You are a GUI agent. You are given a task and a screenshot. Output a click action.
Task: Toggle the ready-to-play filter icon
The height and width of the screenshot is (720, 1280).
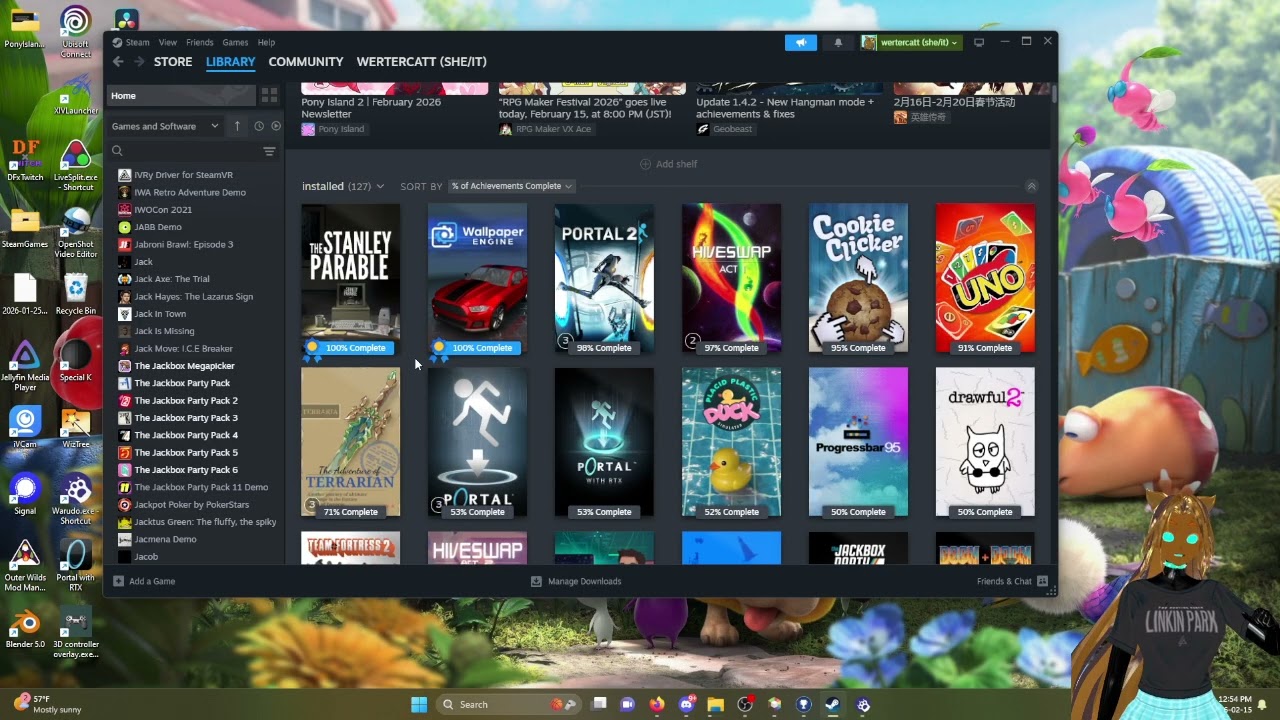click(x=276, y=126)
